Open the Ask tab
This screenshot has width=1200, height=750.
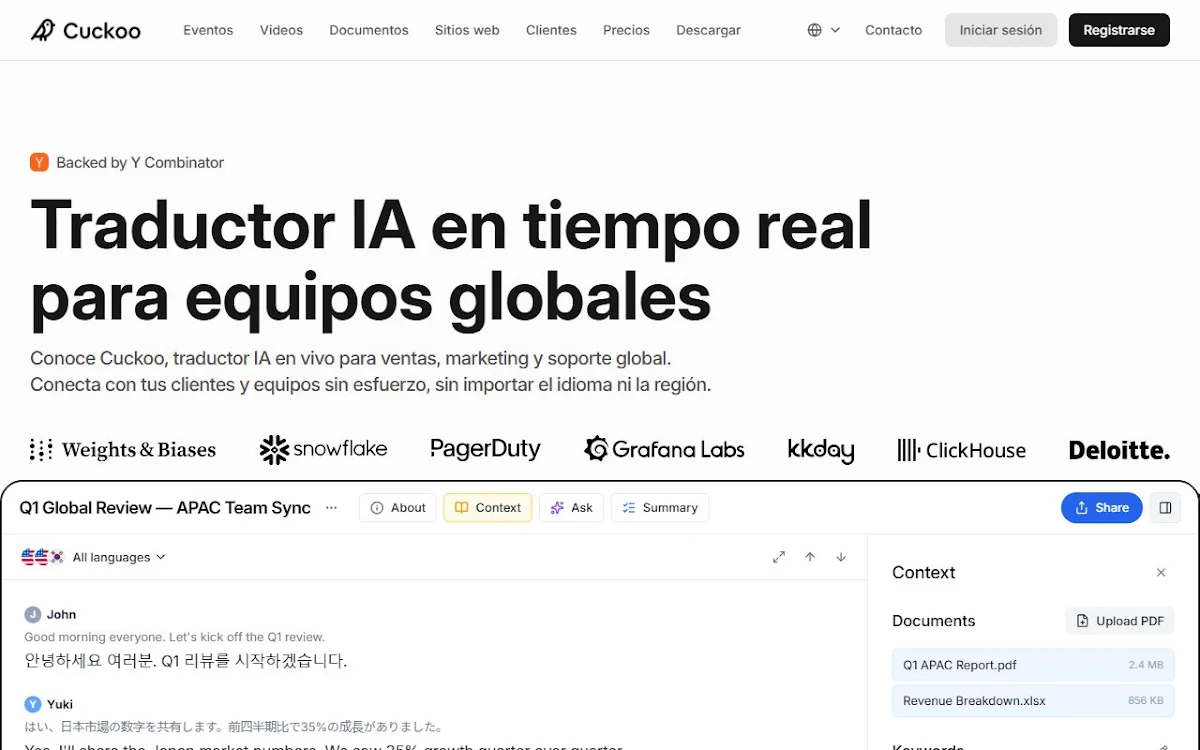click(x=572, y=508)
